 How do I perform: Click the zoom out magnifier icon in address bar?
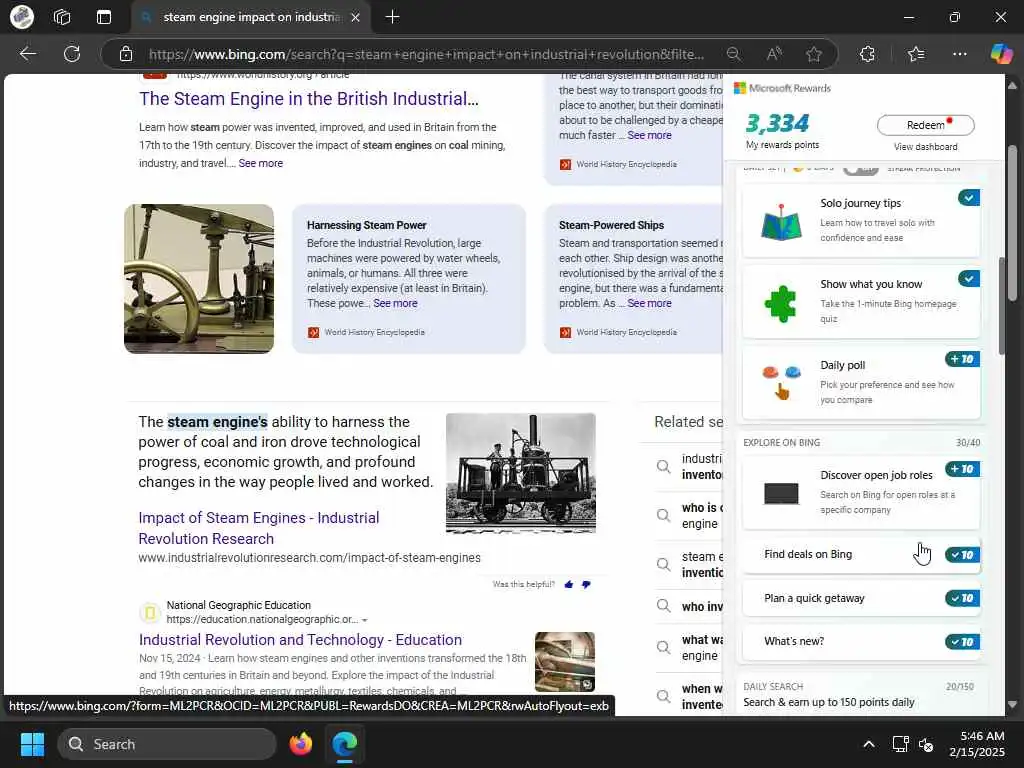coord(733,54)
